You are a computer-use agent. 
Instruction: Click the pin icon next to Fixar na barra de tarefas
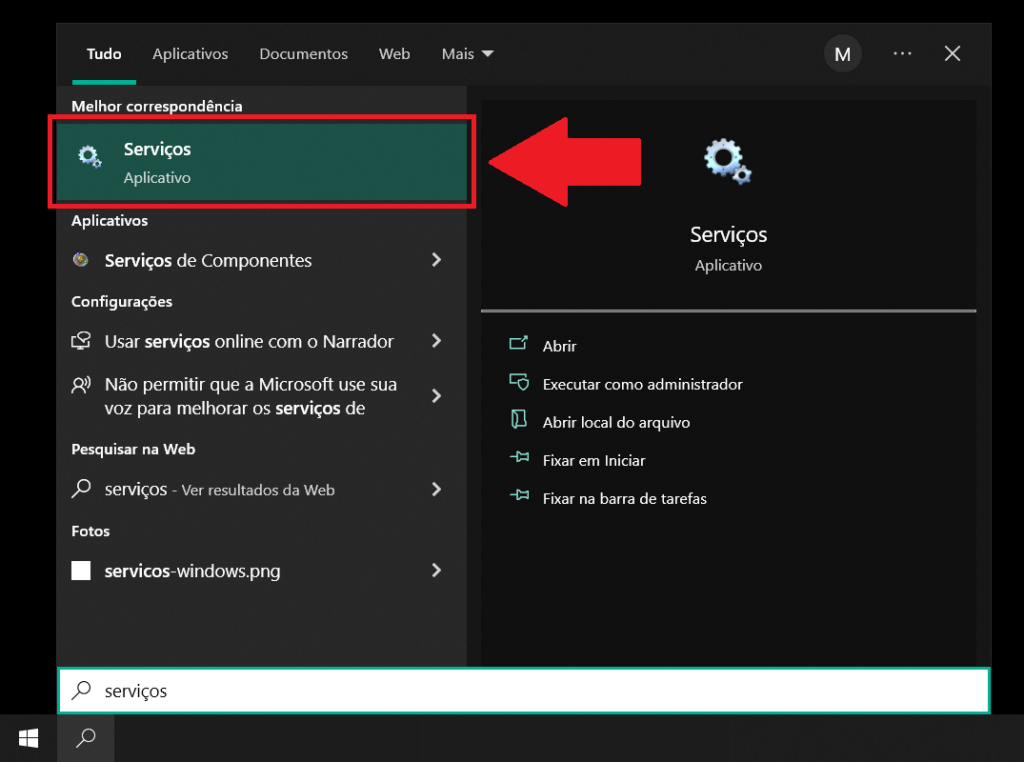tap(519, 496)
